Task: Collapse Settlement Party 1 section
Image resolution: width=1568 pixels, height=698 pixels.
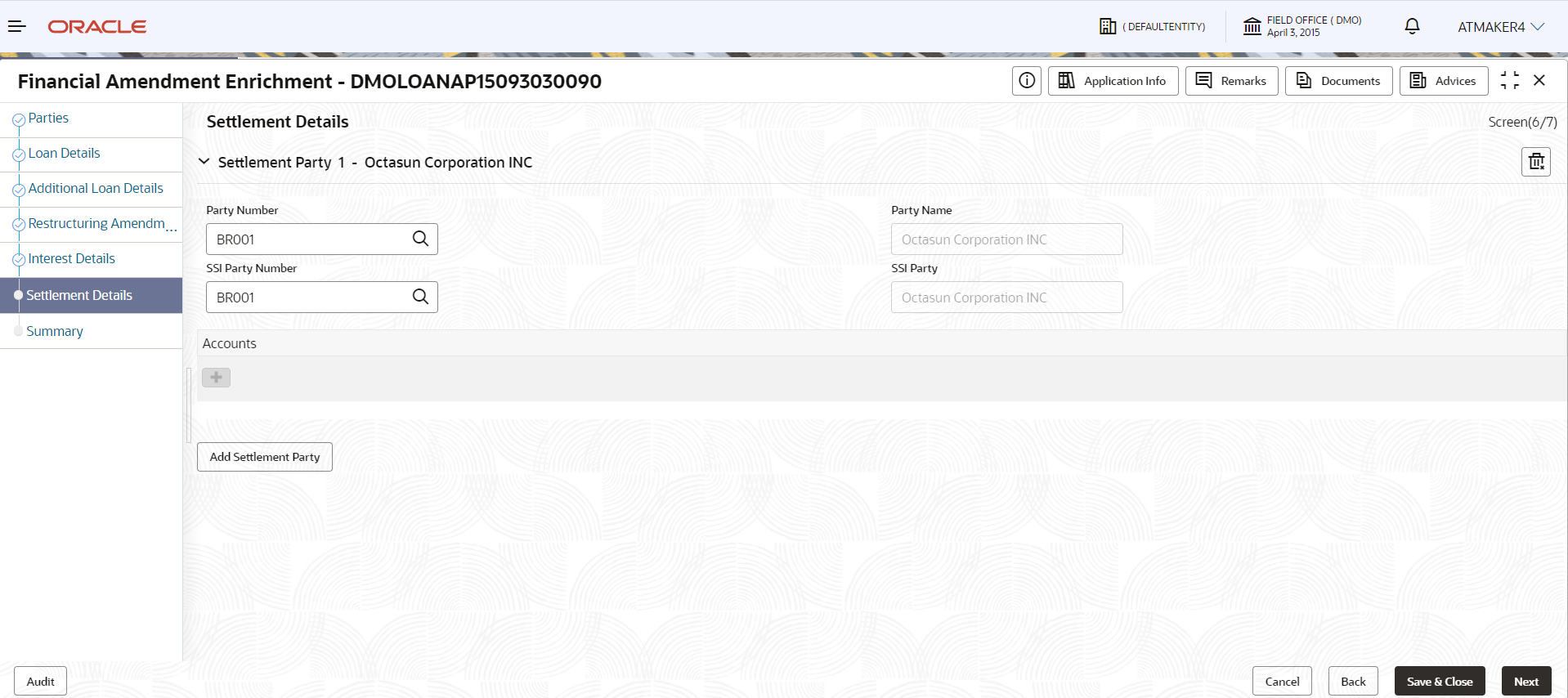Action: click(x=204, y=162)
